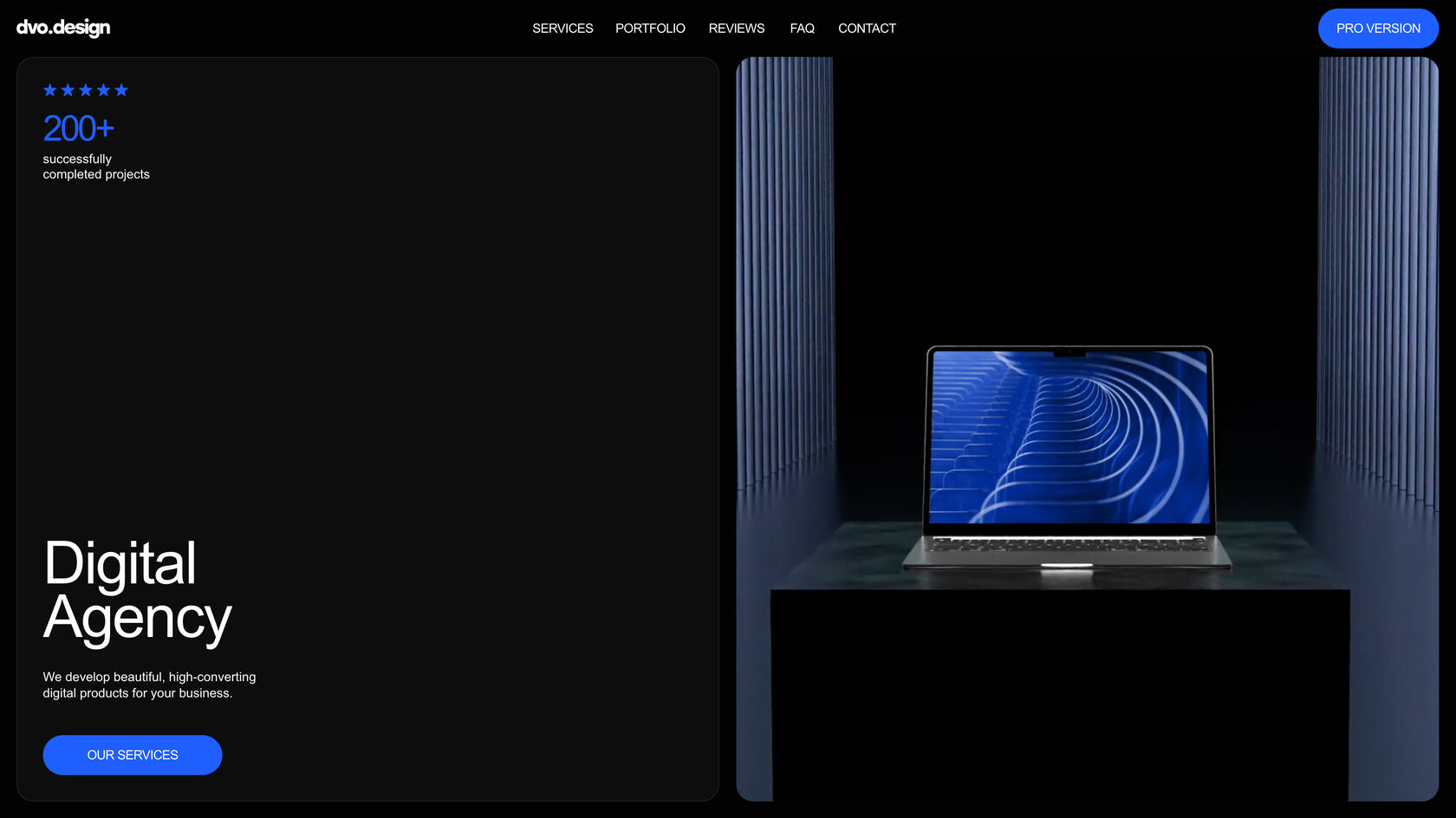Screen dimensions: 1456x818
Task: Click the laptop keyboard in hero image
Action: pyautogui.click(x=1066, y=546)
